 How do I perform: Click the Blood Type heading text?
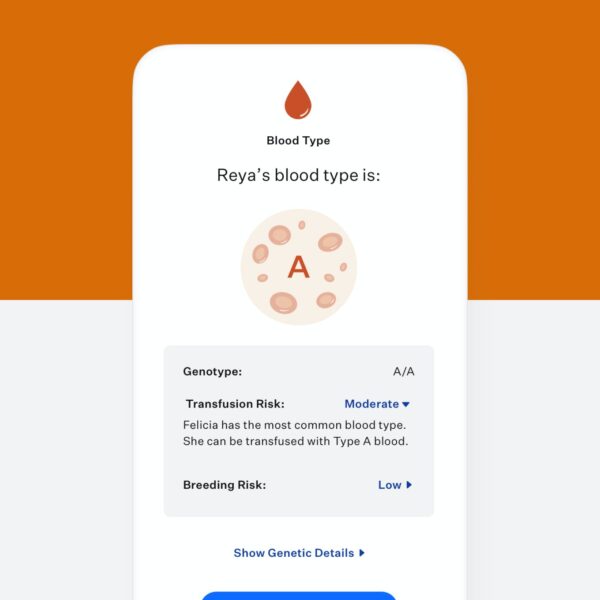(x=298, y=140)
